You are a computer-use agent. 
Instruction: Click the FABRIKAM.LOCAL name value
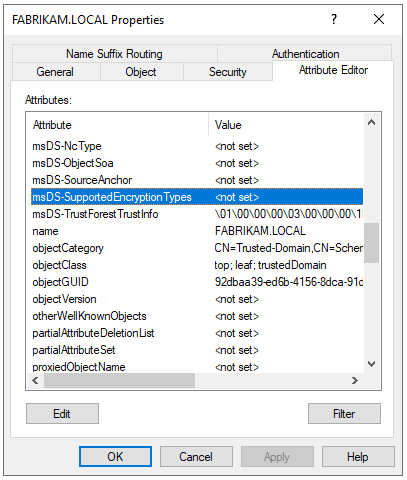(x=260, y=231)
